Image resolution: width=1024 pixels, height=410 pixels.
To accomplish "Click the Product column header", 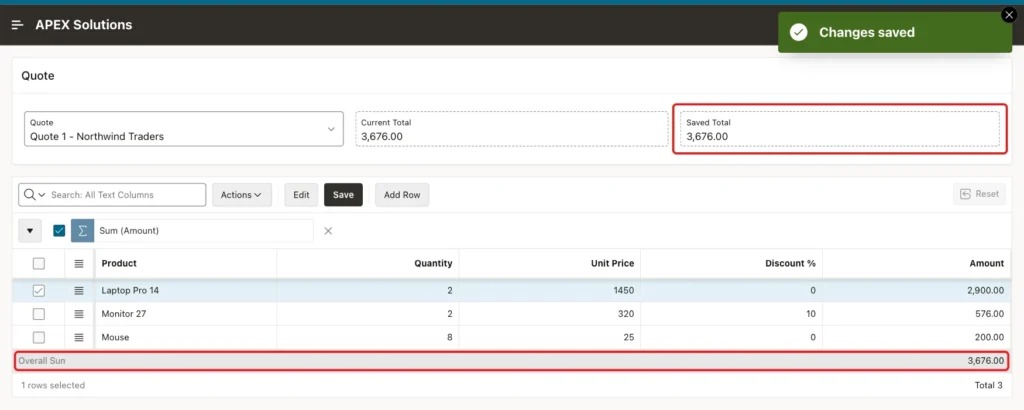I will [x=185, y=264].
